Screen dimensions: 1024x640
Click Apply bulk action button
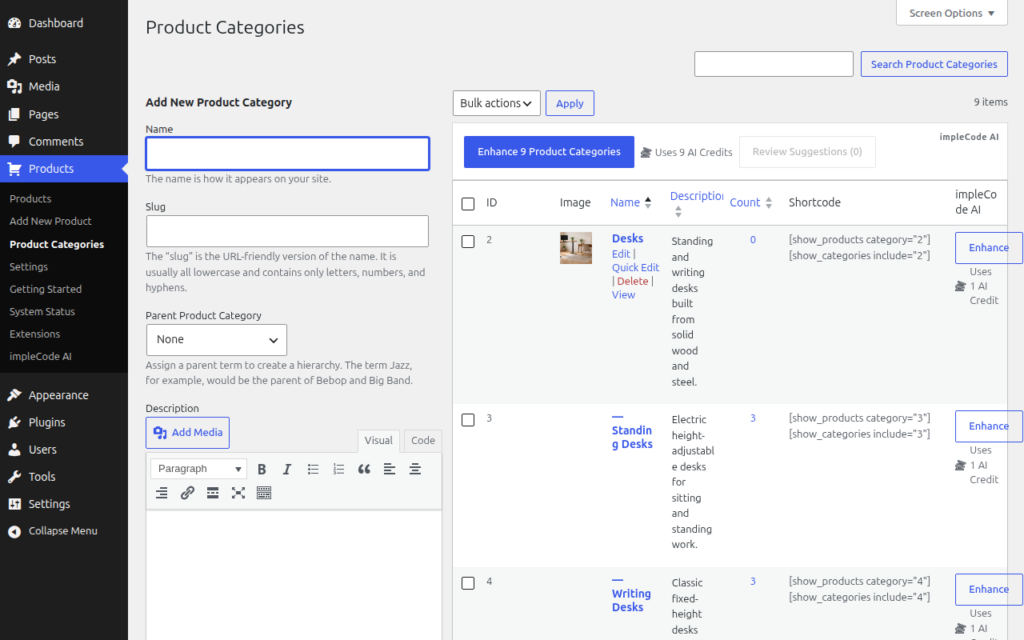click(569, 103)
